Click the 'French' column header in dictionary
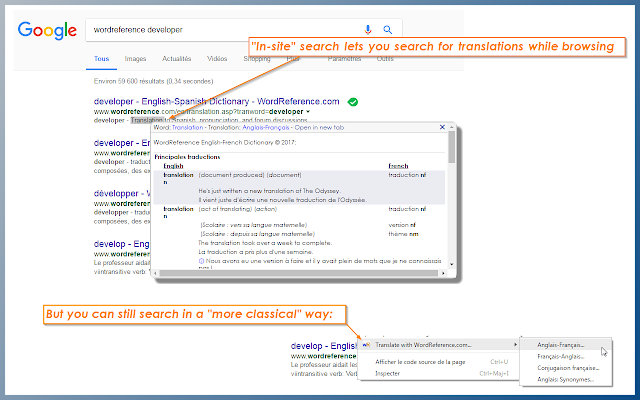Viewport: 640px width, 400px height. pyautogui.click(x=398, y=166)
